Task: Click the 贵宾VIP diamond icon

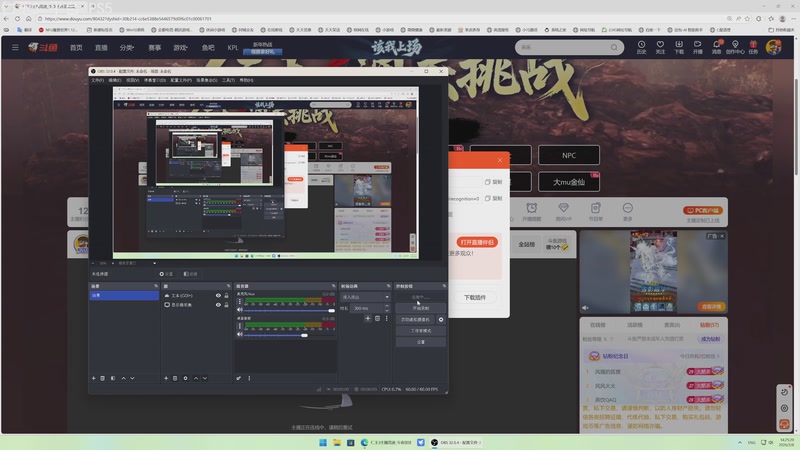Action: pos(563,208)
